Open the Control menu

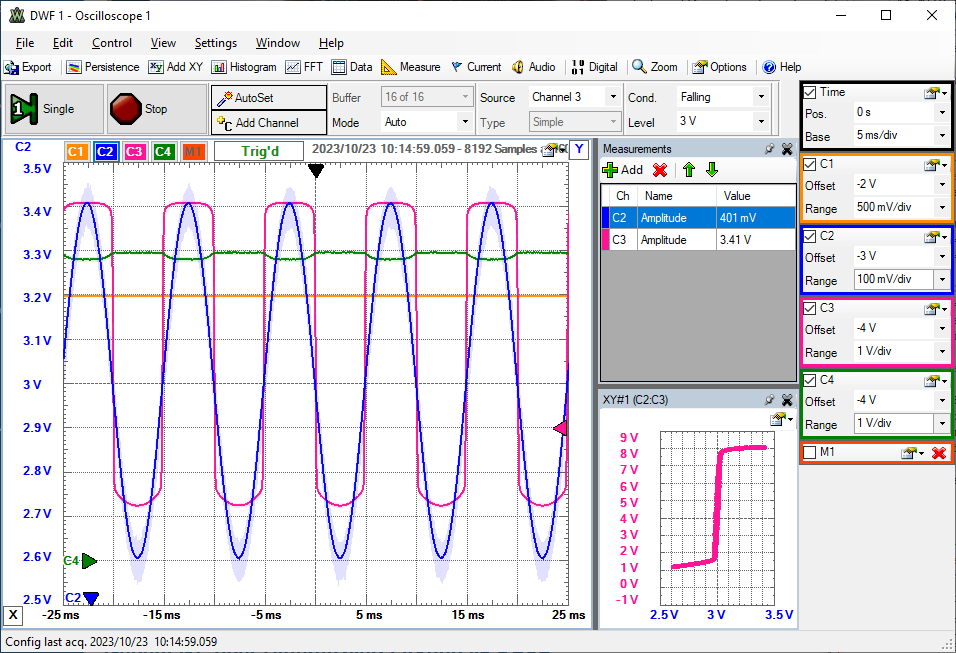[111, 43]
